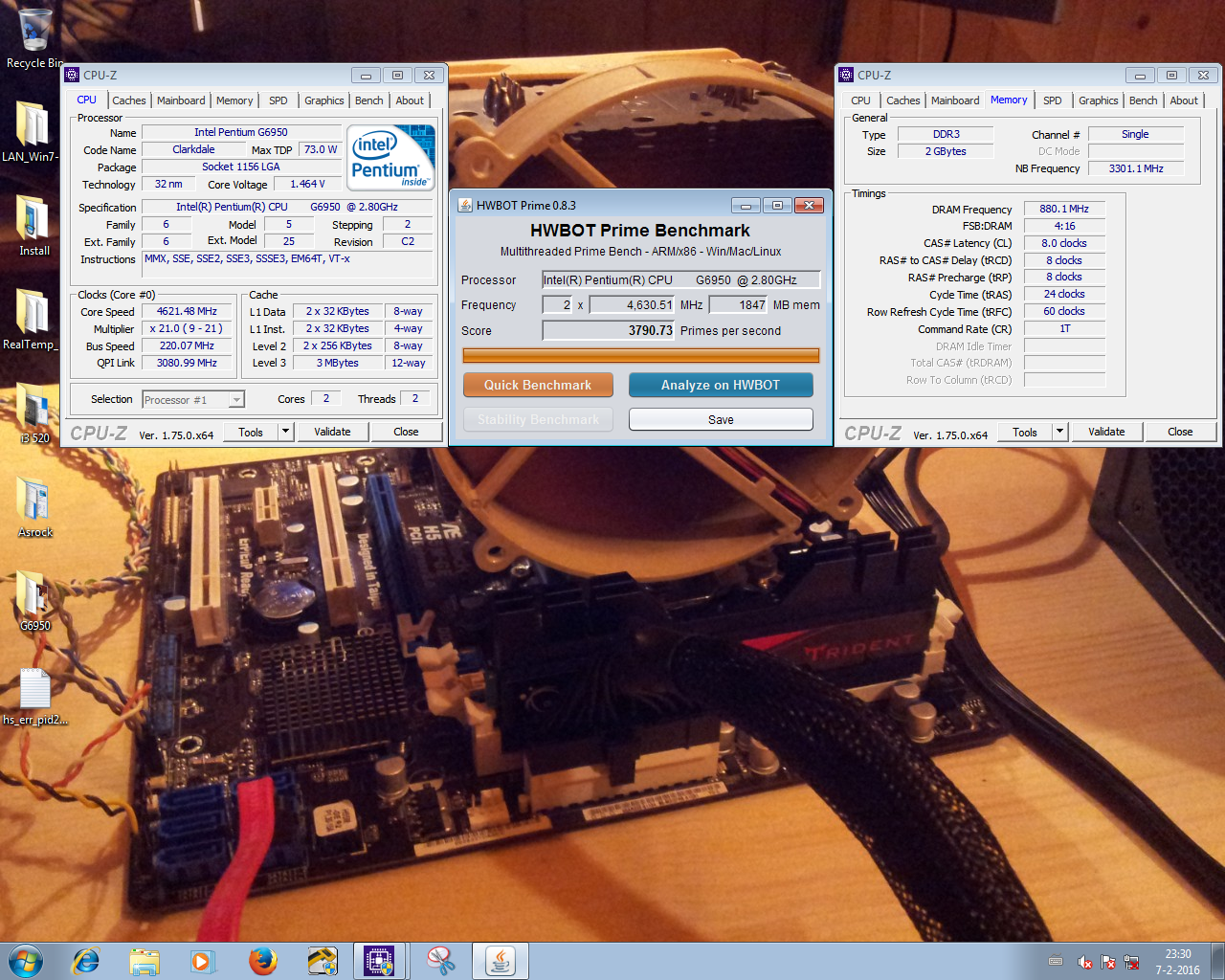Open the Windows Start menu
The width and height of the screenshot is (1225, 980).
click(x=25, y=961)
